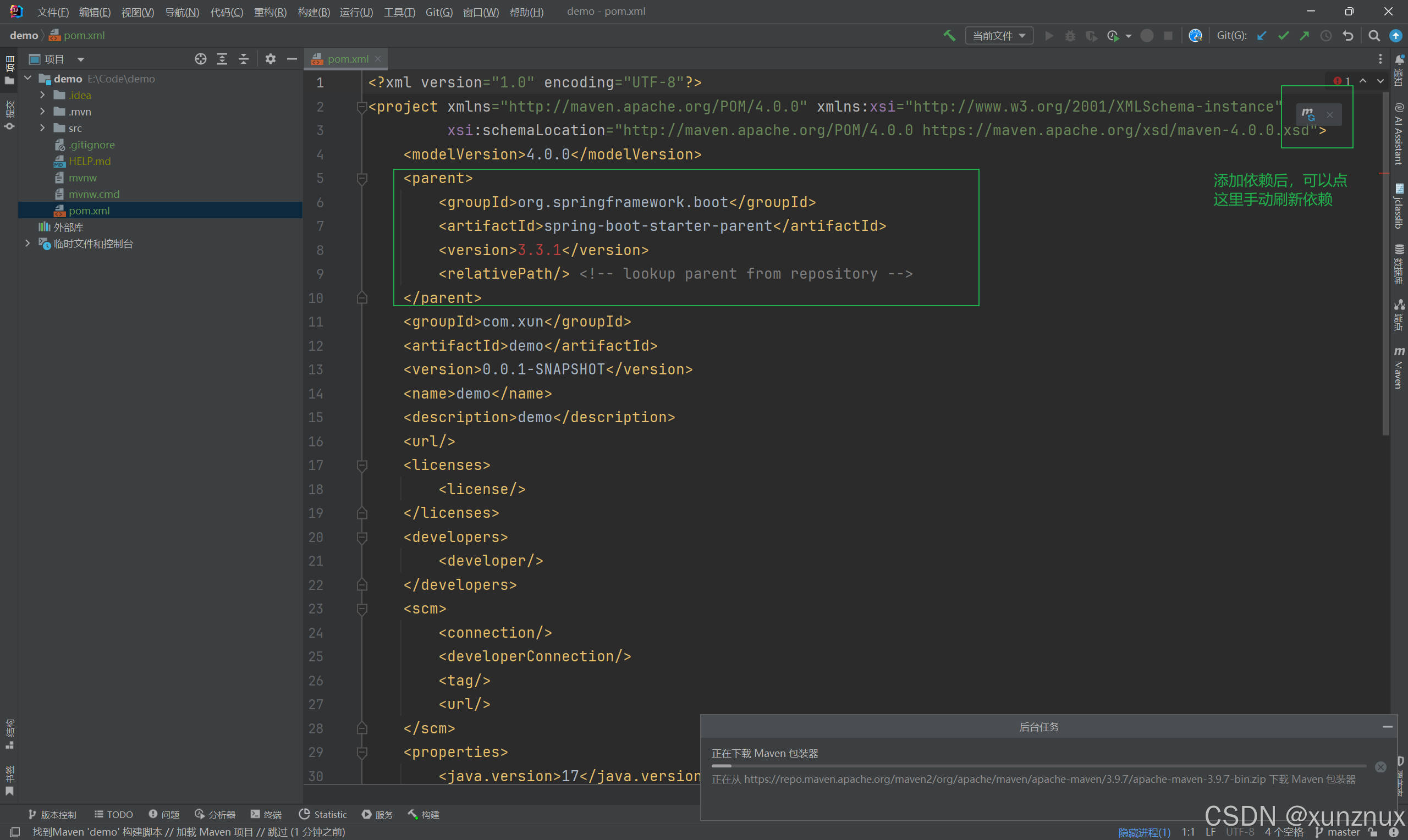The height and width of the screenshot is (840, 1408).
Task: Expand the src folder
Action: tap(42, 128)
